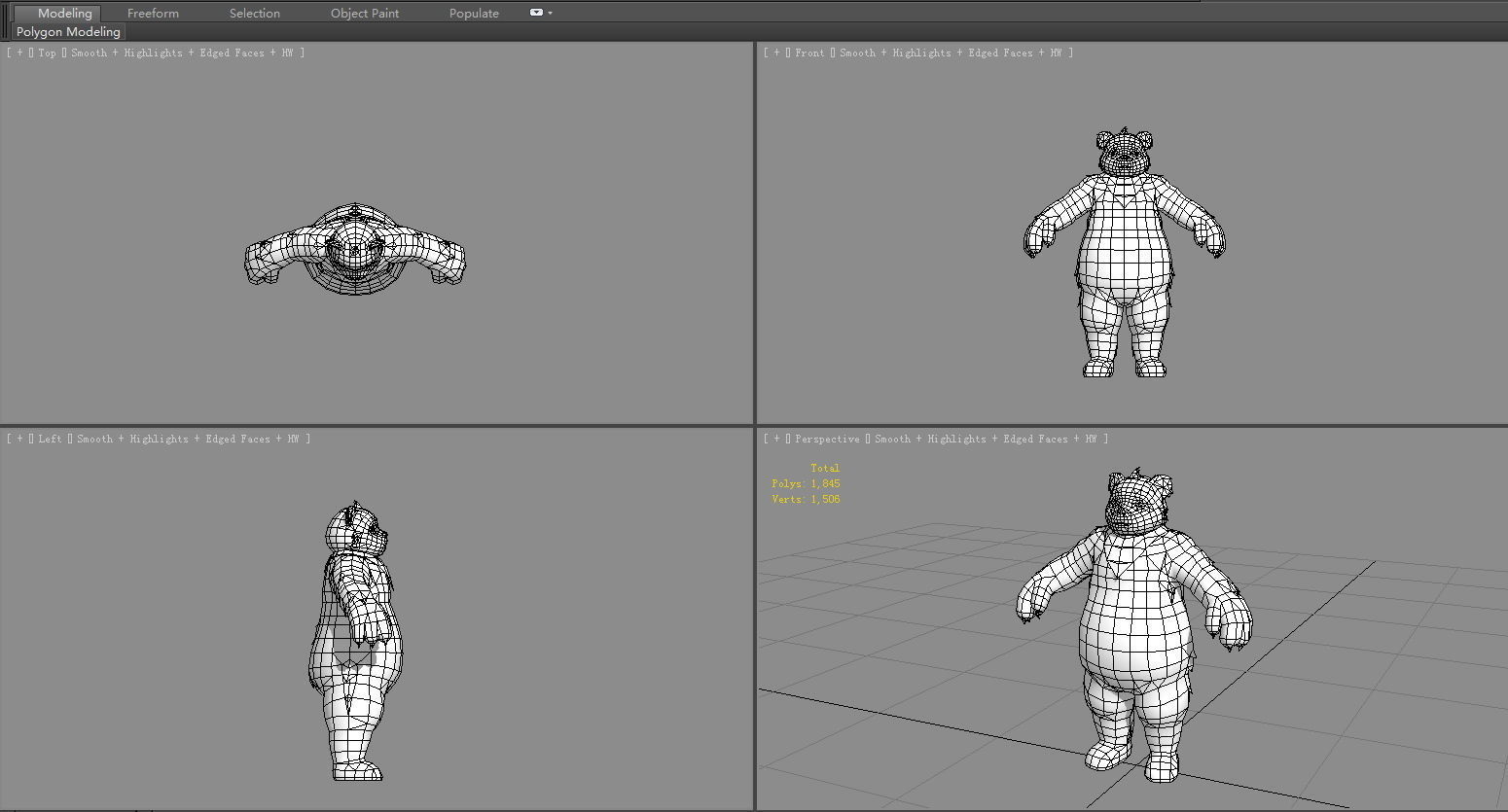Image resolution: width=1508 pixels, height=812 pixels.
Task: Click the 'Polys: 1,845' statistic
Action: pyautogui.click(x=806, y=484)
